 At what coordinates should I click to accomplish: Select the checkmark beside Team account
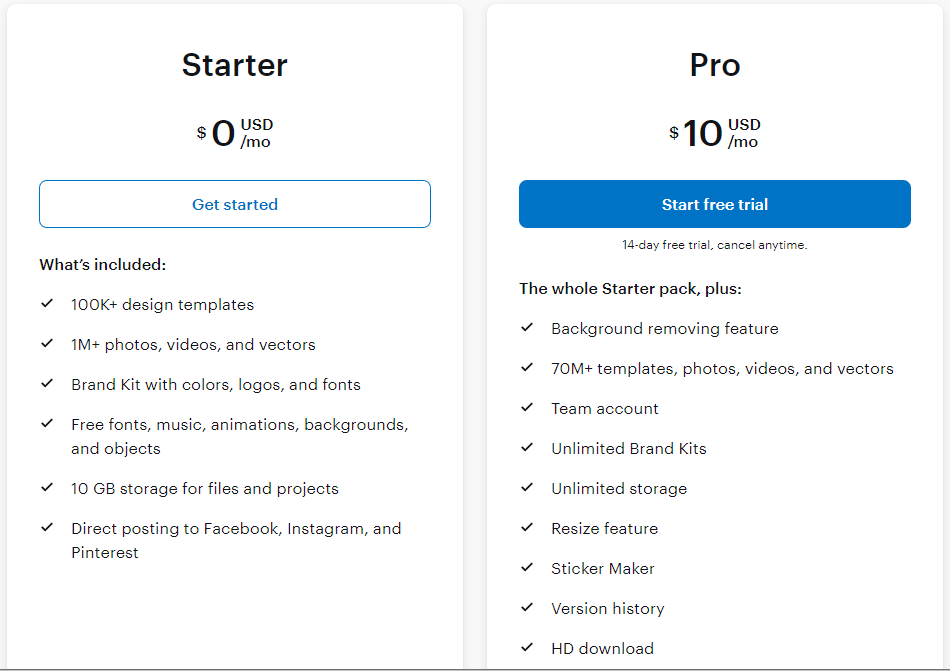coord(527,408)
